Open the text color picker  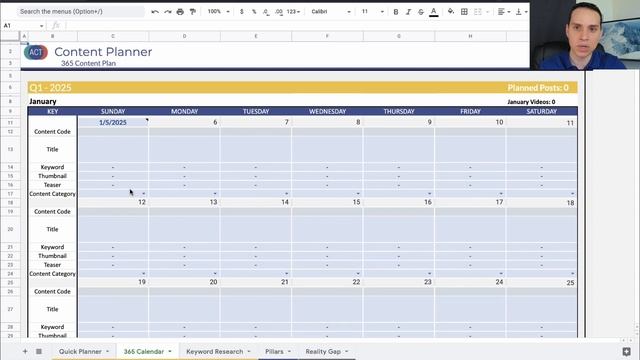[x=434, y=12]
